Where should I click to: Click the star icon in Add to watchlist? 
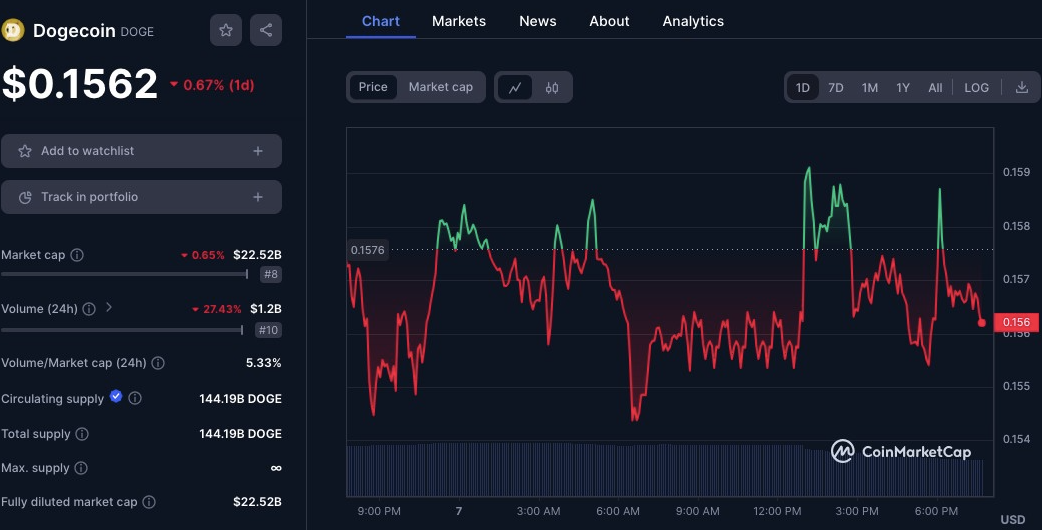[x=25, y=151]
